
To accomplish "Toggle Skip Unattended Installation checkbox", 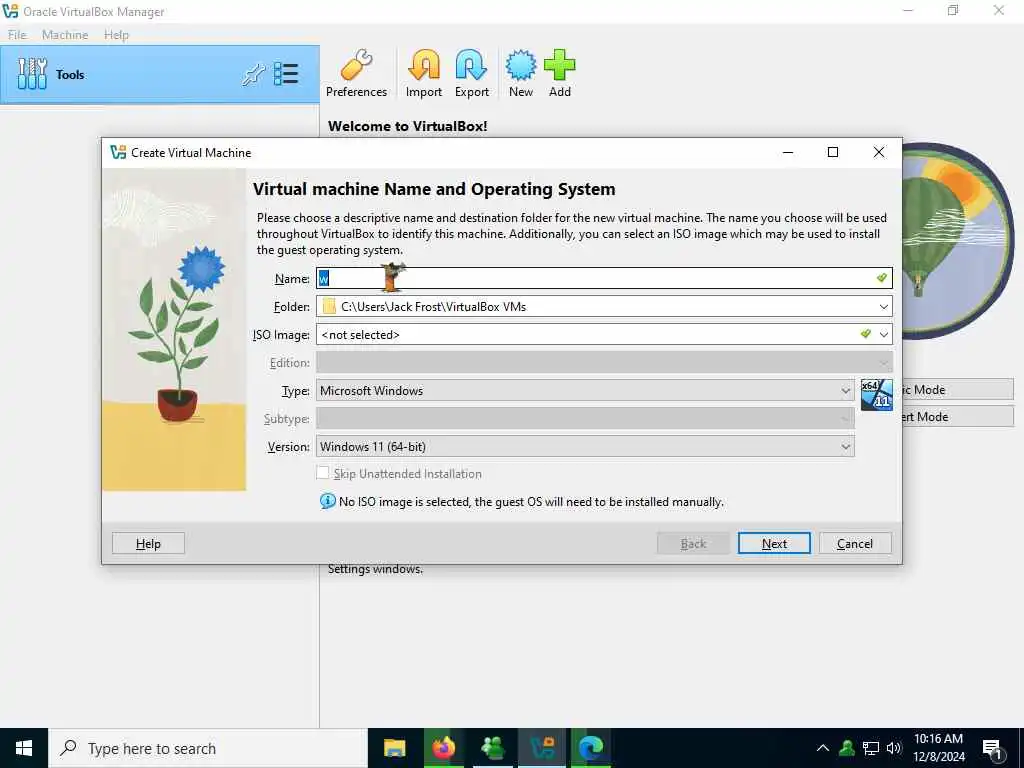I will tap(323, 473).
